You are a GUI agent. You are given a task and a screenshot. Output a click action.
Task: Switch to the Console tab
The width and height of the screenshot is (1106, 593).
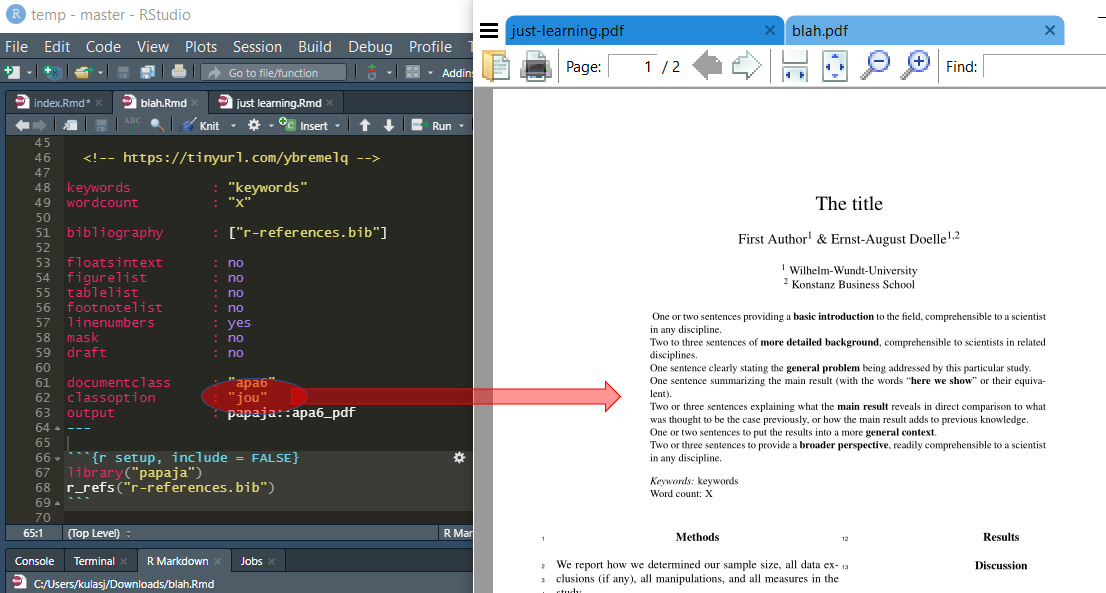click(x=34, y=561)
